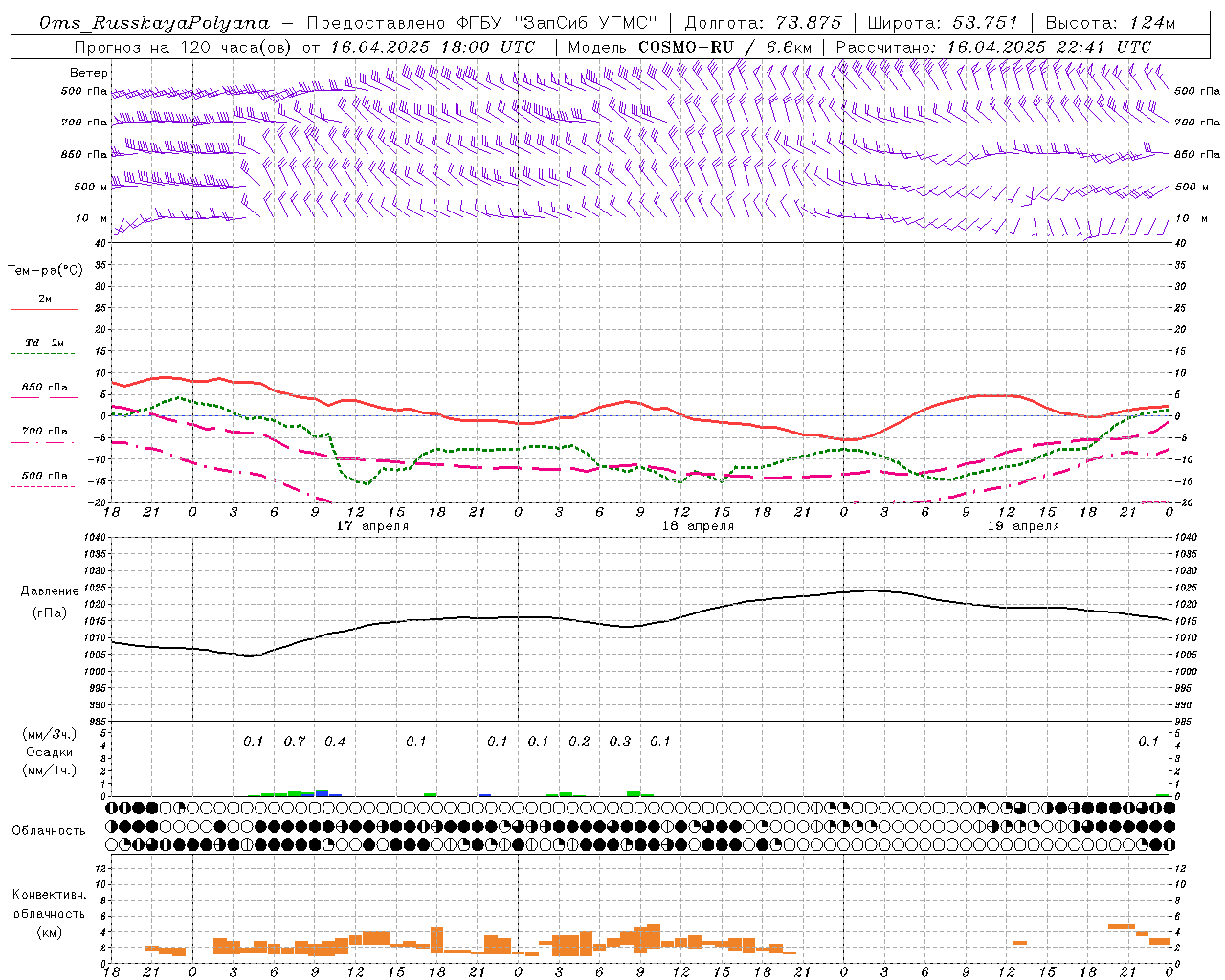Click the 0.3 precipitation amount
Screen dimensions: 1225x980
tap(620, 741)
